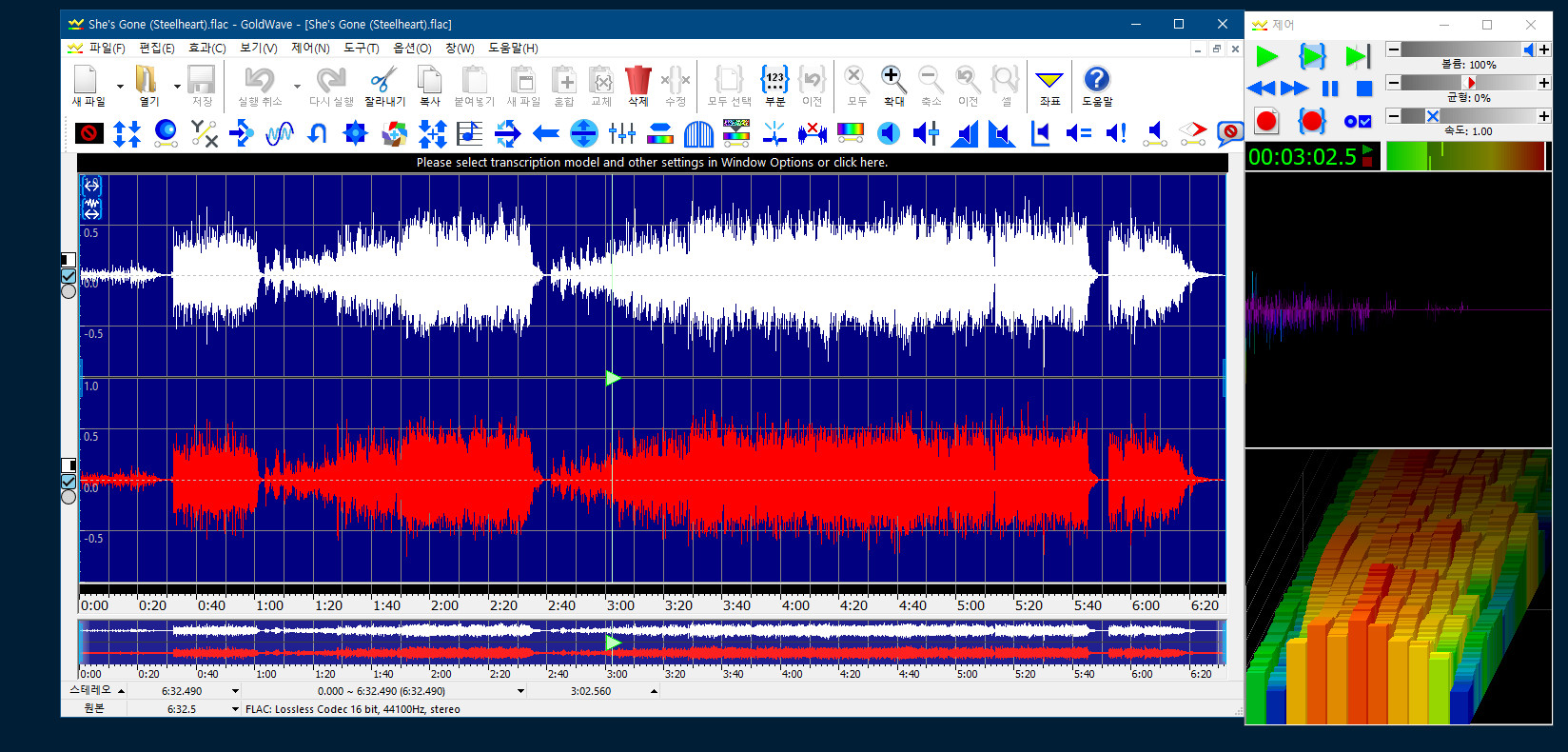
Task: Click play to end marker button
Action: click(x=1358, y=56)
